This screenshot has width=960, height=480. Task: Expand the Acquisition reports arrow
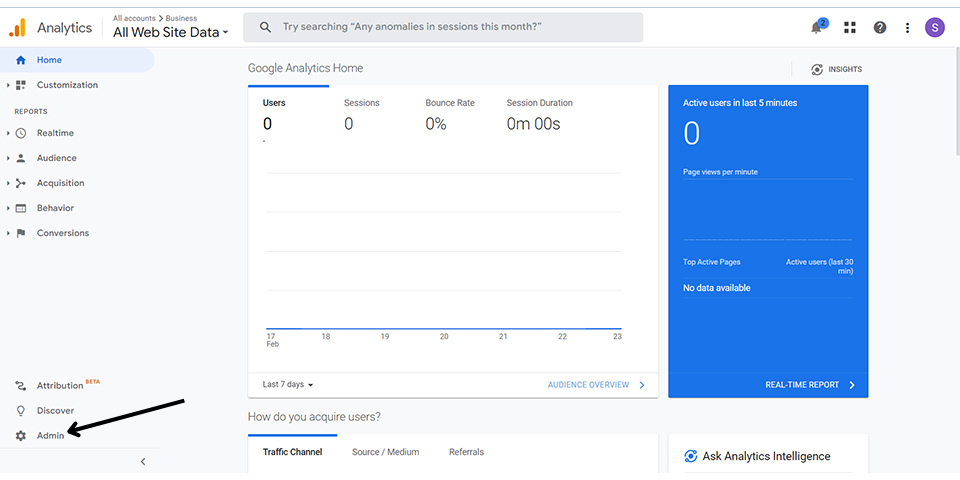8,183
